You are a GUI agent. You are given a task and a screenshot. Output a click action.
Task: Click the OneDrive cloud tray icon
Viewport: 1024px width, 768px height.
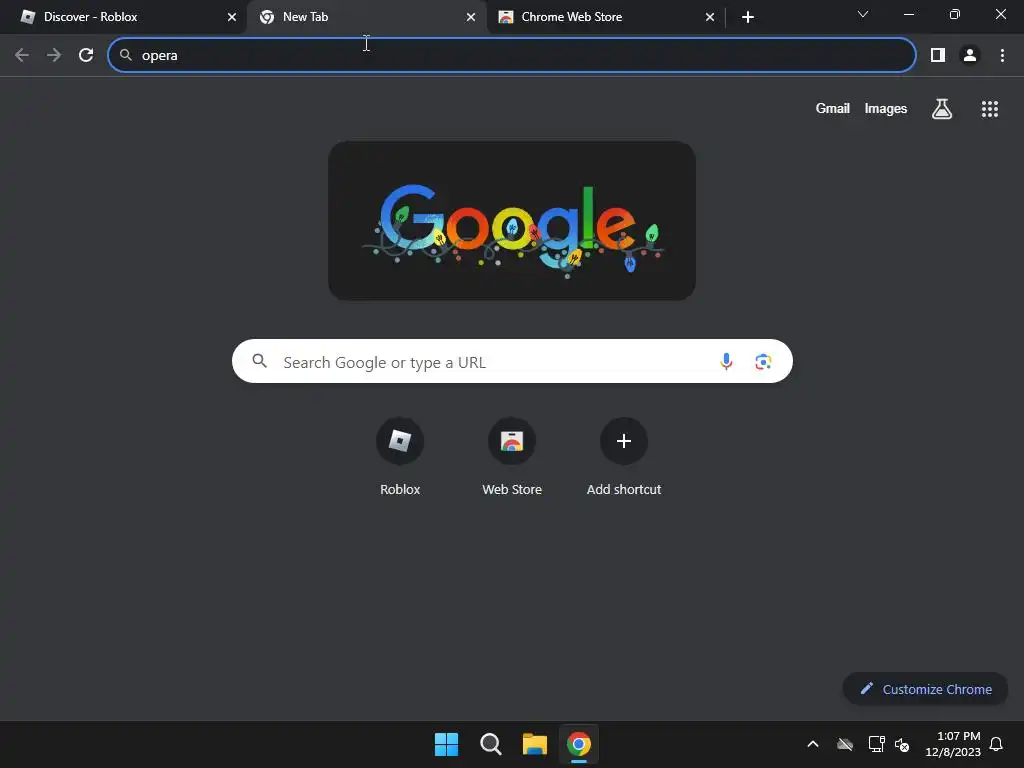point(844,744)
